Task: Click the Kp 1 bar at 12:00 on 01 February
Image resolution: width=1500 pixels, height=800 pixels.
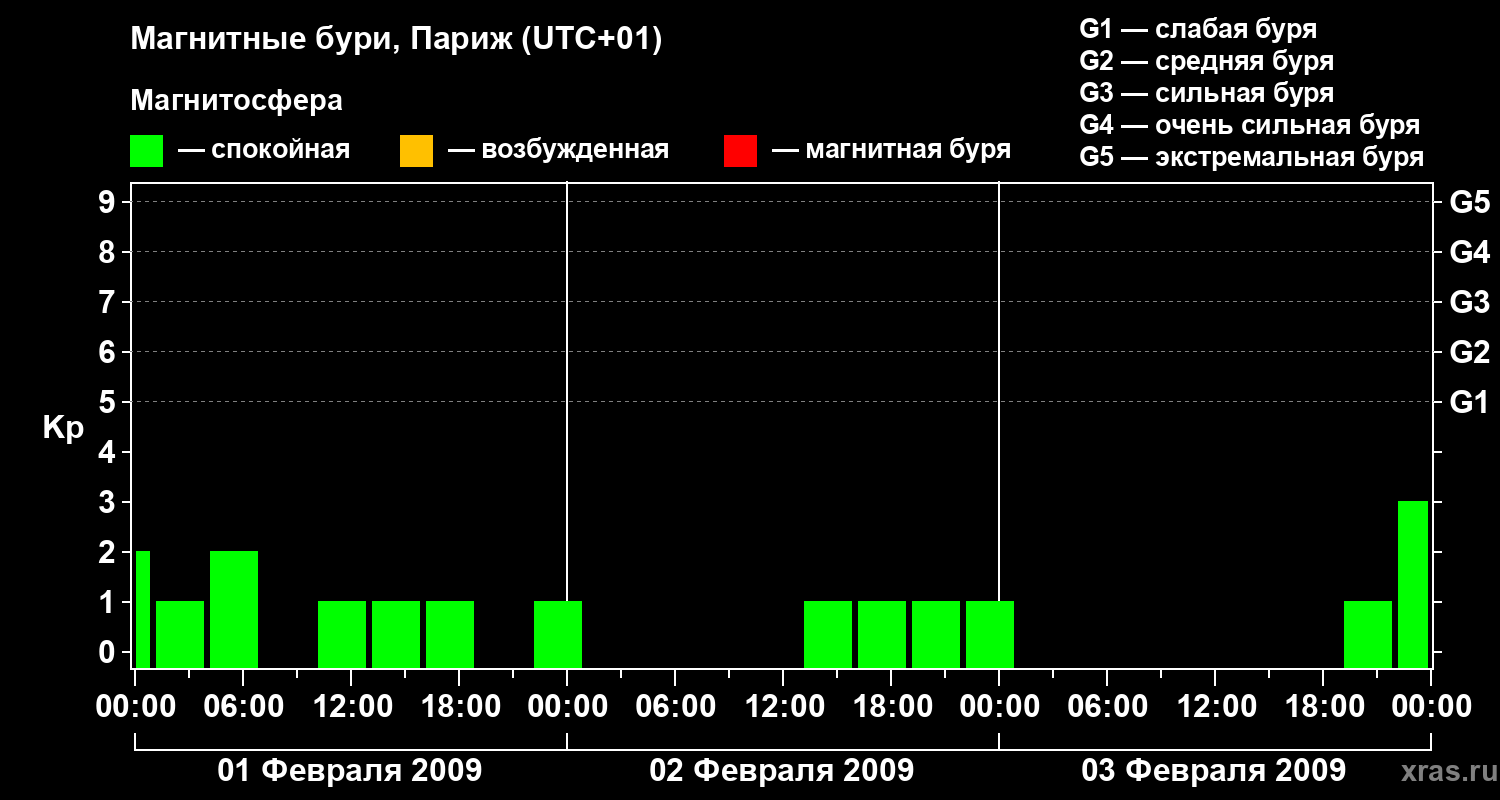Action: coord(342,634)
